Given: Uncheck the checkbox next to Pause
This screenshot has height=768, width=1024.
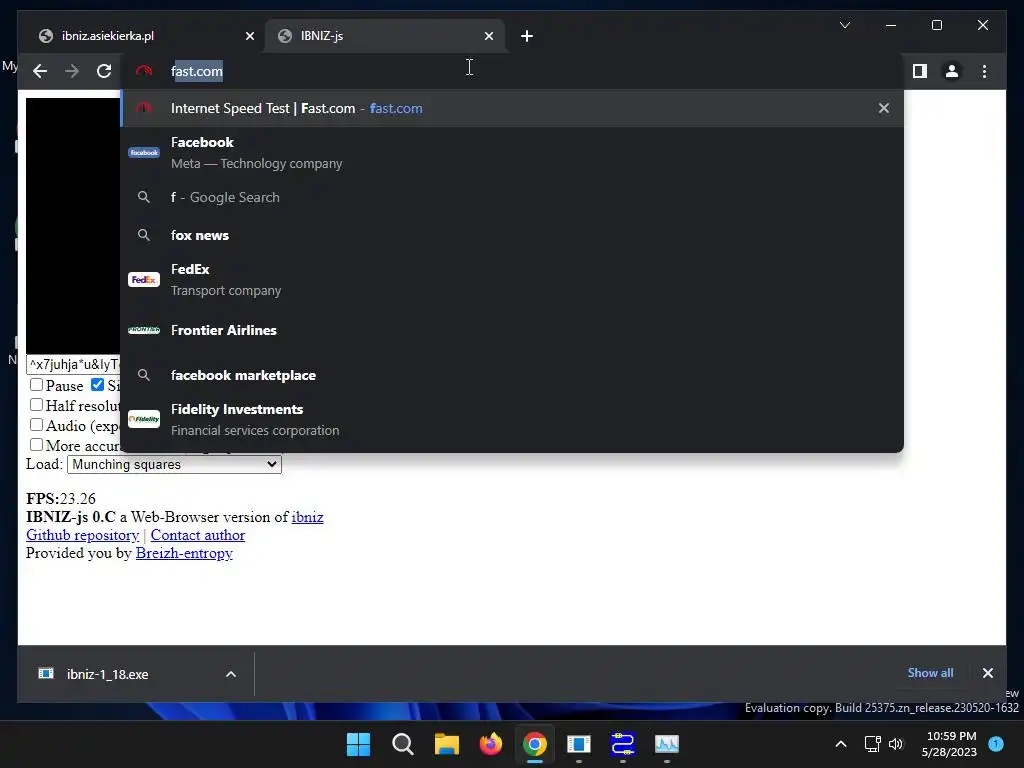Looking at the screenshot, I should click(x=97, y=385).
